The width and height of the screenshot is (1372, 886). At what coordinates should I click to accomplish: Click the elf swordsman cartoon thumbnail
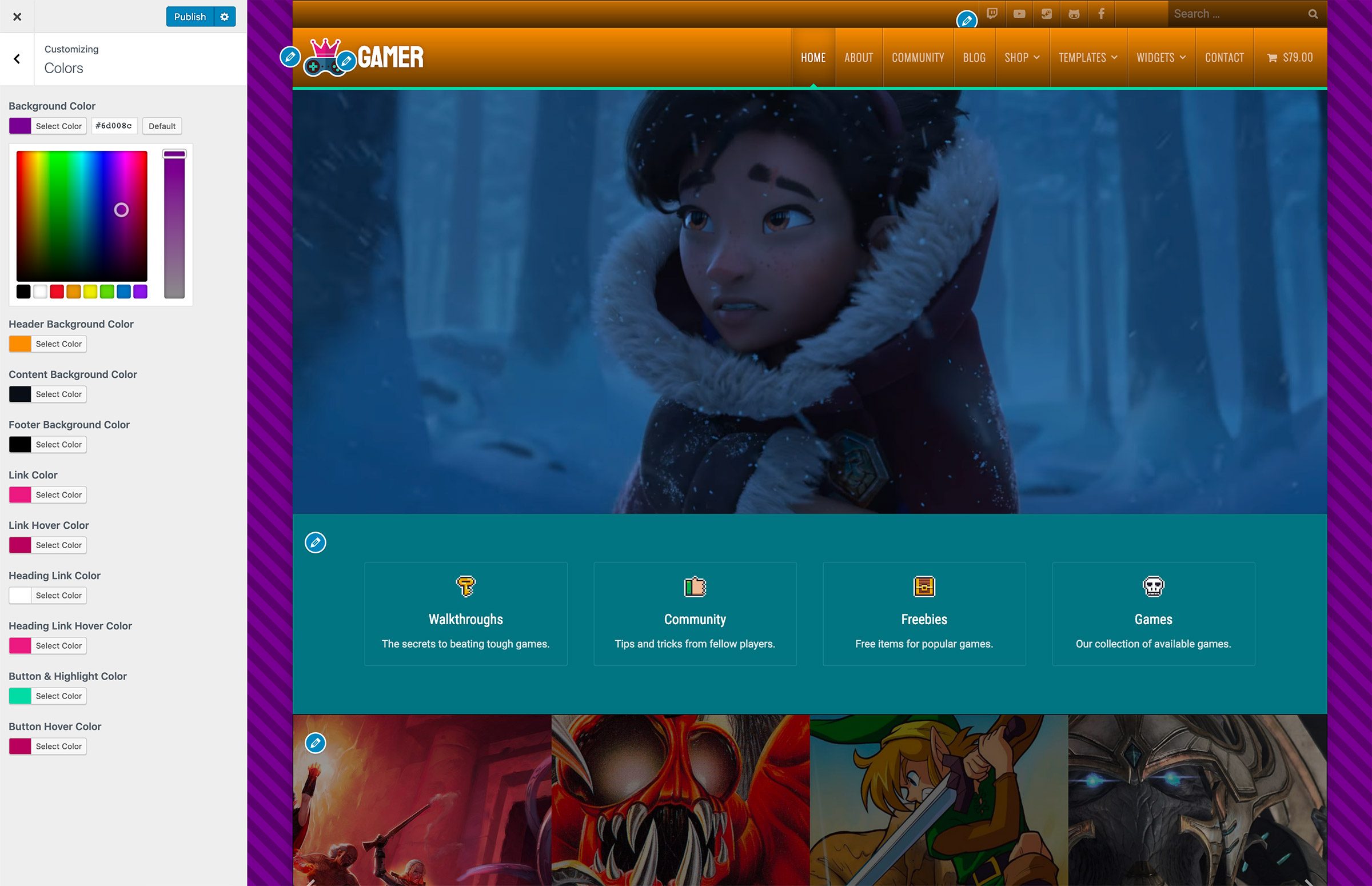coord(939,800)
